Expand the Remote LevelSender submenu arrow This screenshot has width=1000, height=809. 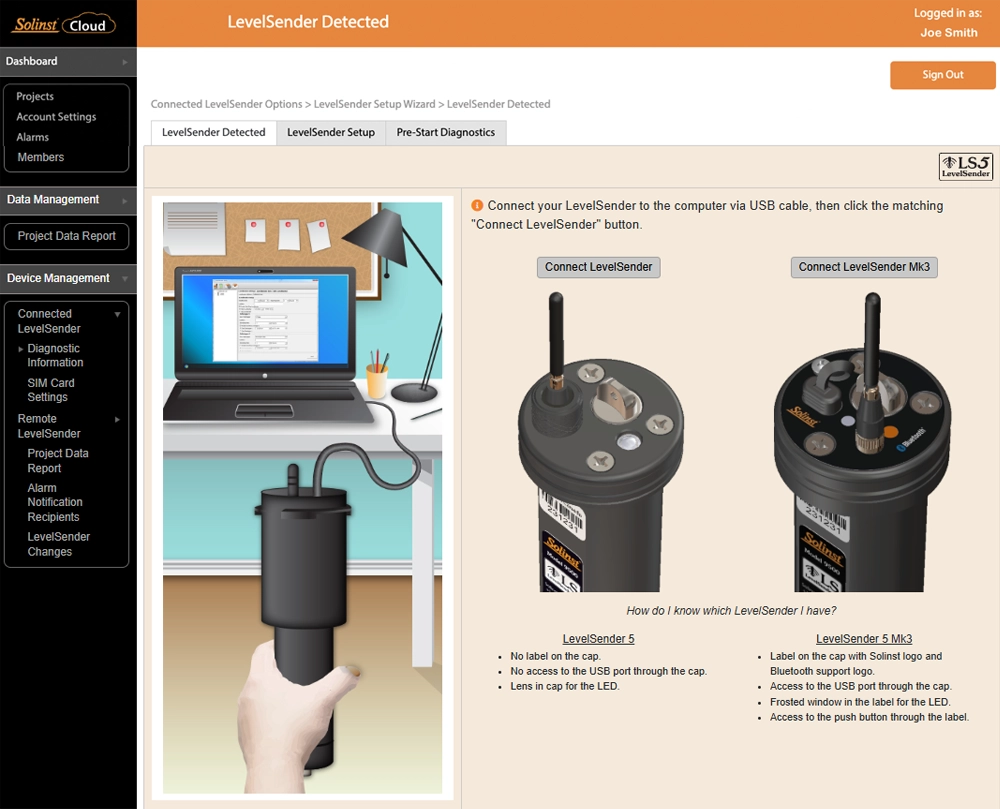117,419
